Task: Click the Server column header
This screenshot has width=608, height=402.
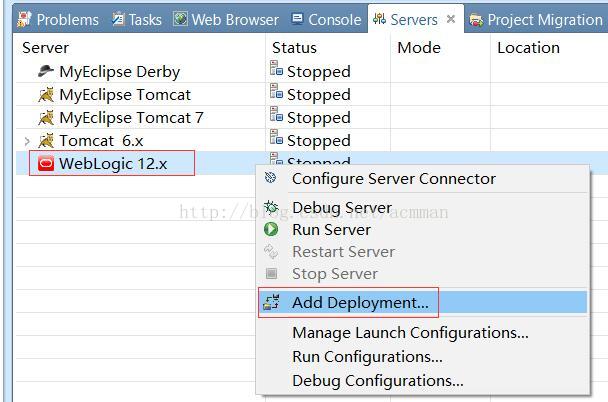Action: [45, 48]
